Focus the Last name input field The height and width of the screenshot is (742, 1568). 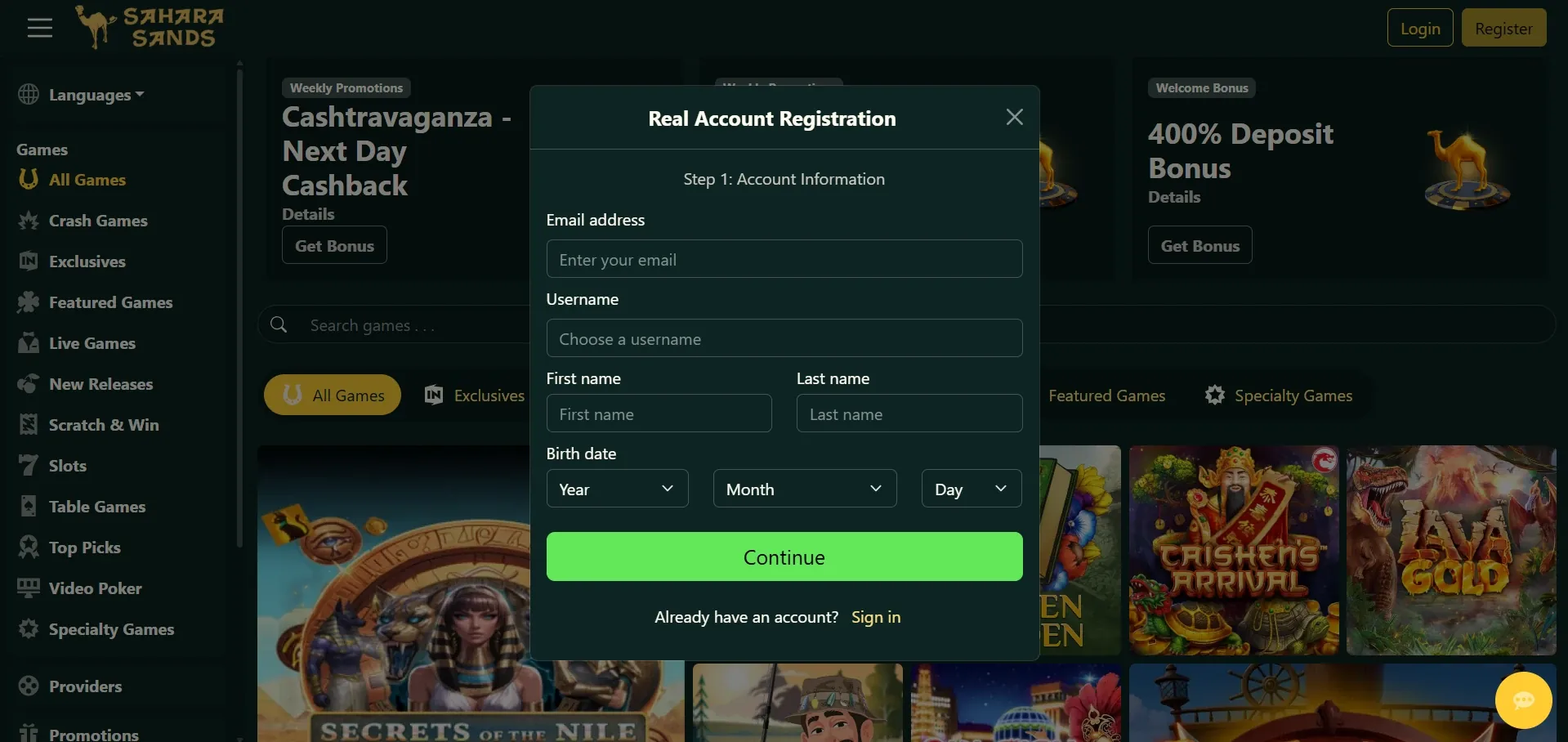point(909,413)
